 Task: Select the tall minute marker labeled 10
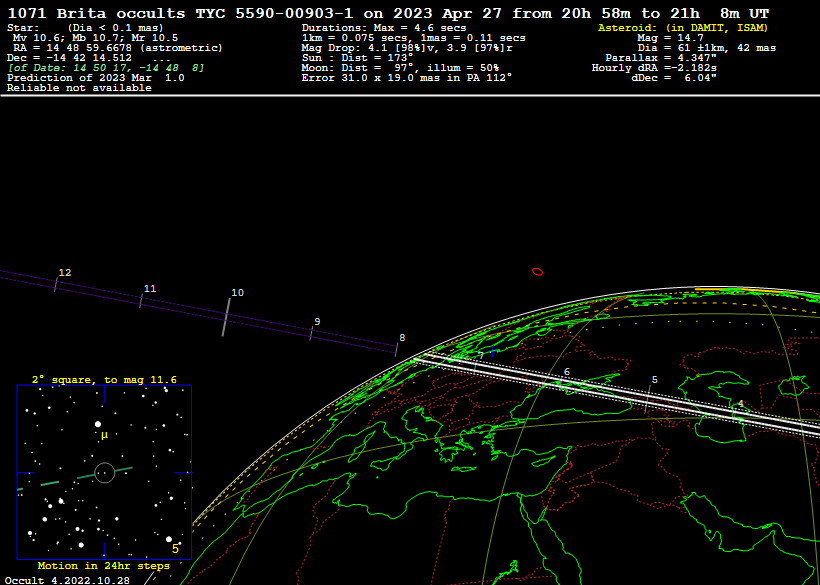coord(226,317)
